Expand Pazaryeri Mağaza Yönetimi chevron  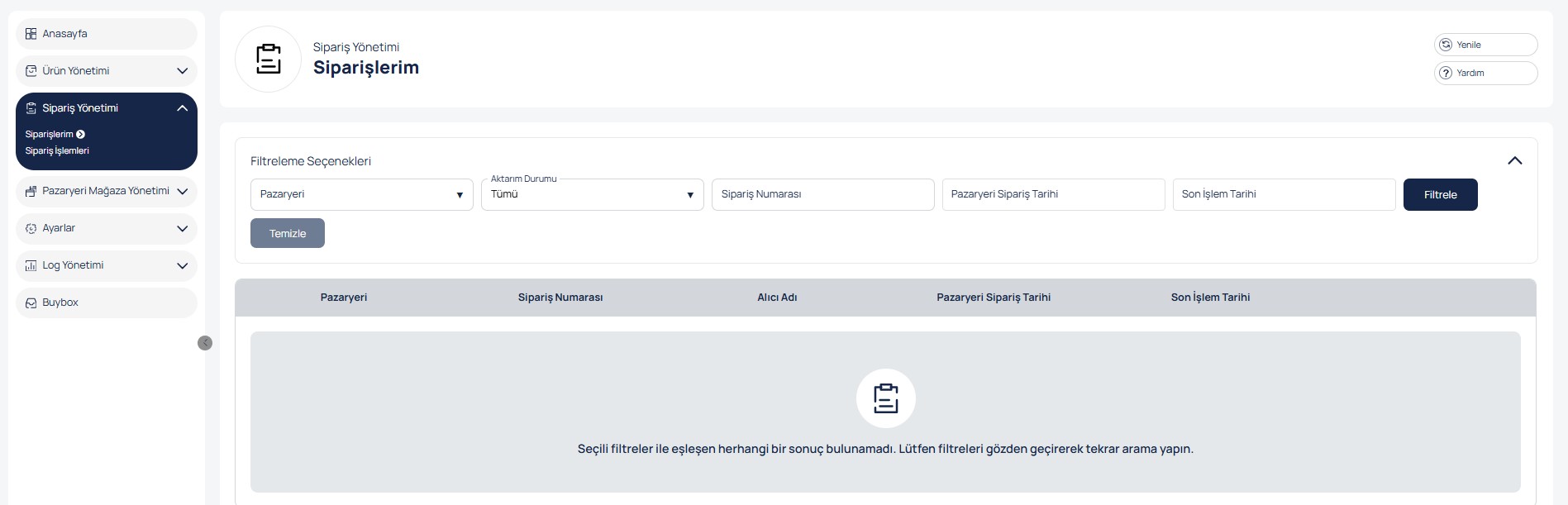[183, 191]
